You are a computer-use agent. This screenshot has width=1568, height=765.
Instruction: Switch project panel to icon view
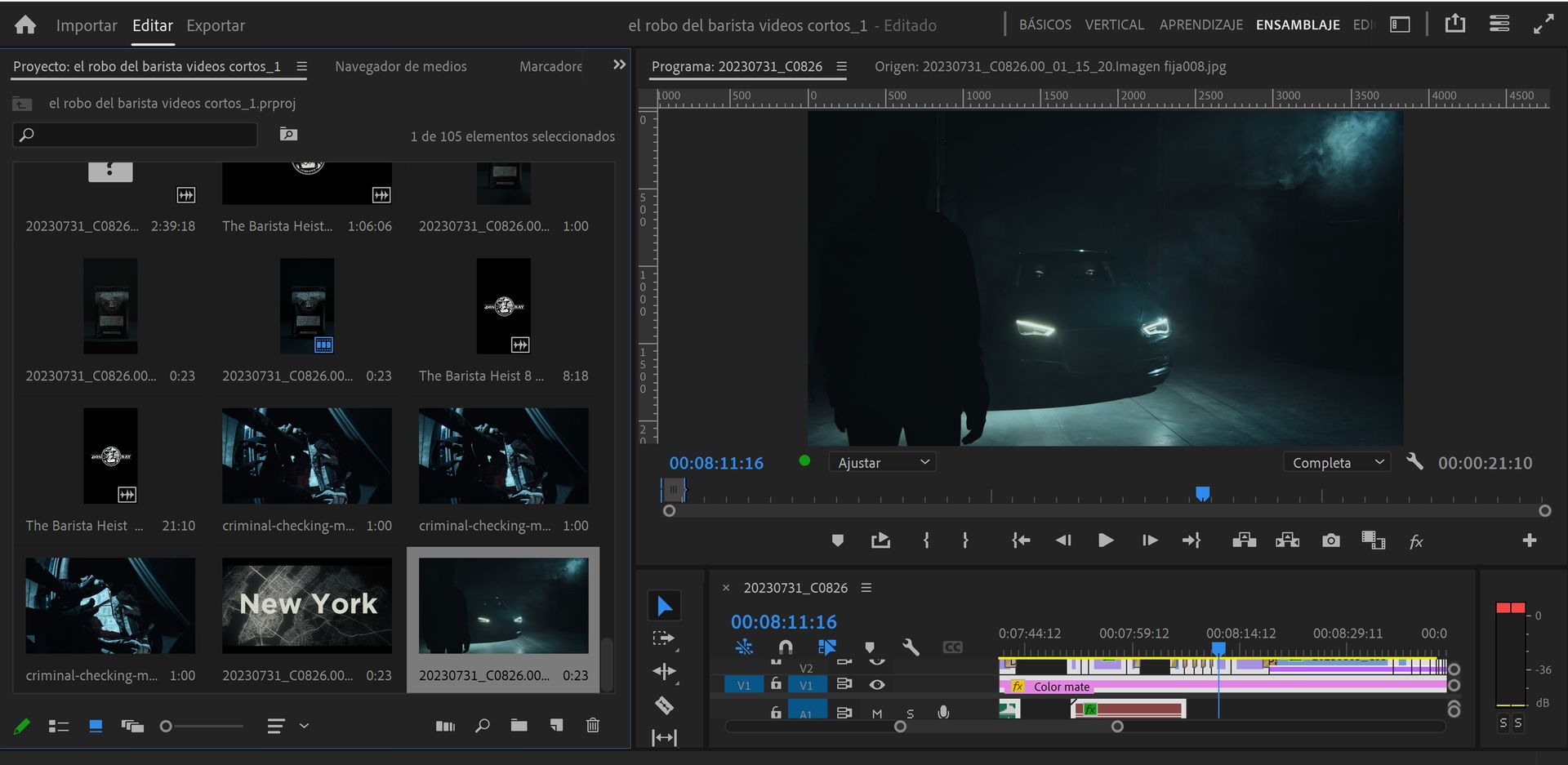(x=96, y=726)
